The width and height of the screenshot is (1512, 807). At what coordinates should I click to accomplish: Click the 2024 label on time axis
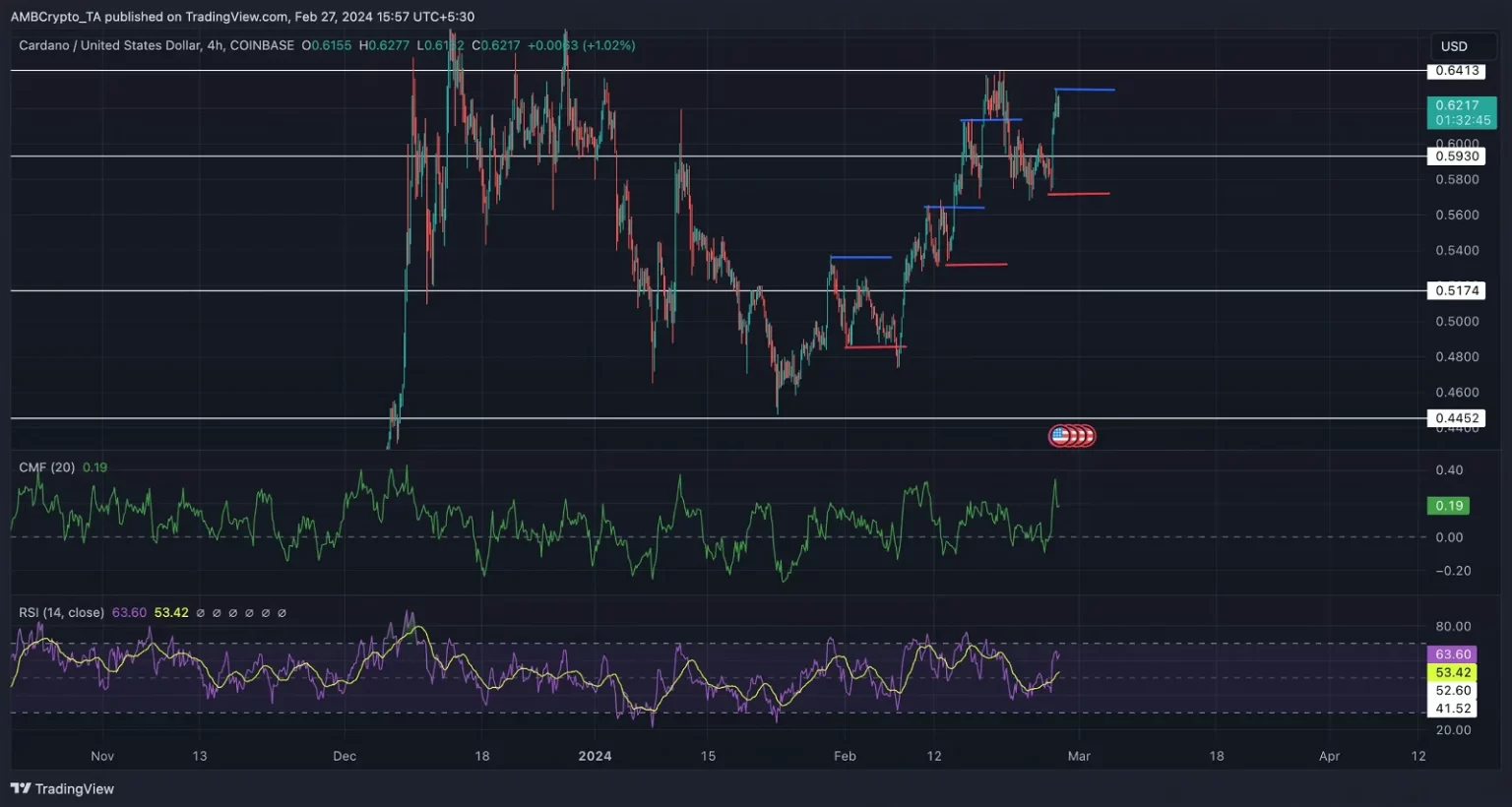point(595,756)
